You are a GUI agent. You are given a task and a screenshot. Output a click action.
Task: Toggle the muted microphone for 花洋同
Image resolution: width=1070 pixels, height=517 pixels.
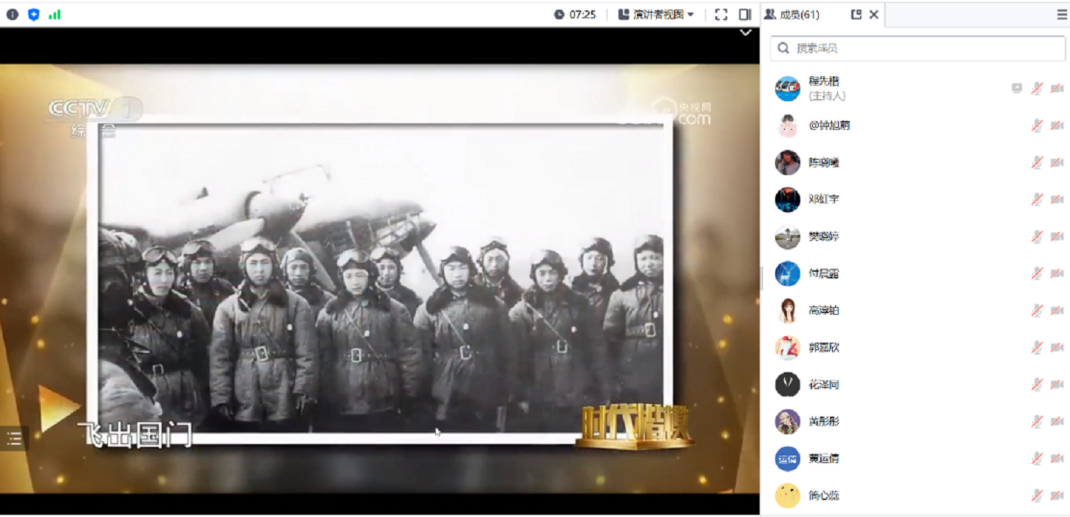(1037, 384)
